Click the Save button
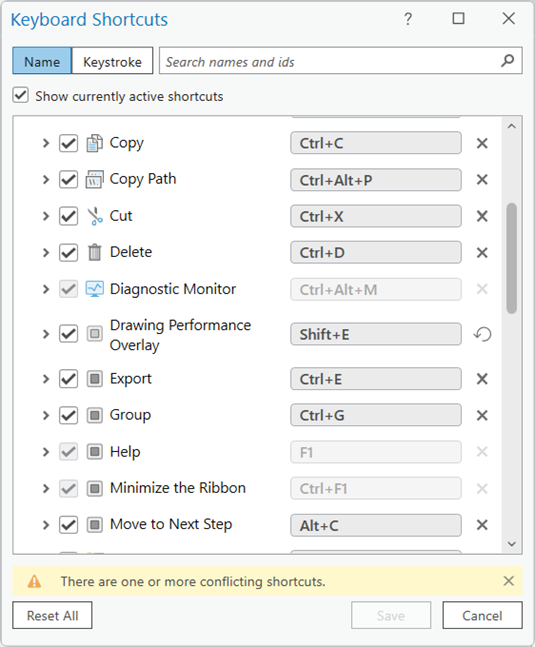Viewport: 535px width, 647px height. (391, 615)
